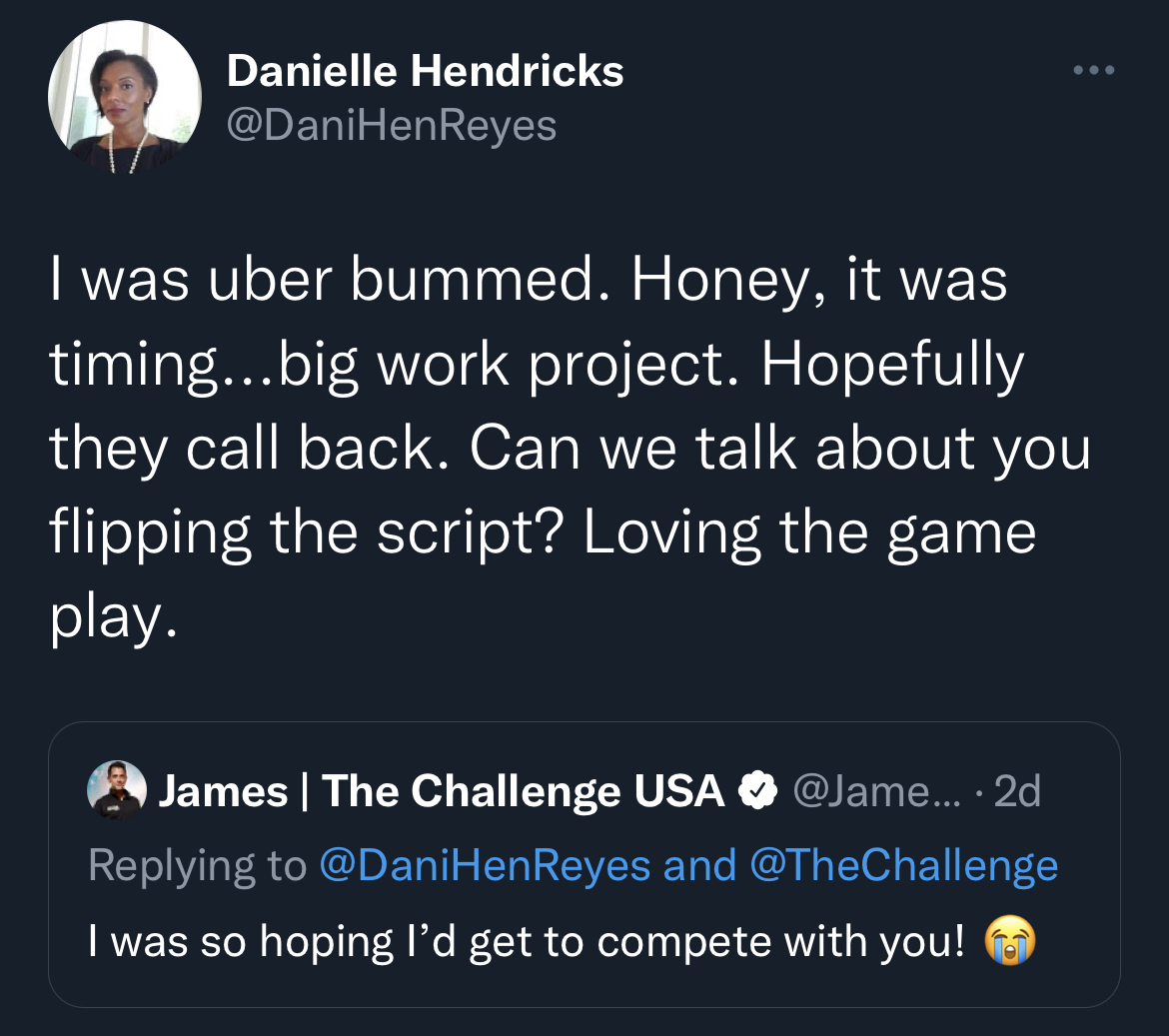Image resolution: width=1169 pixels, height=1036 pixels.
Task: Select the gray @DaniHenReyes handle under the name
Action: [392, 125]
